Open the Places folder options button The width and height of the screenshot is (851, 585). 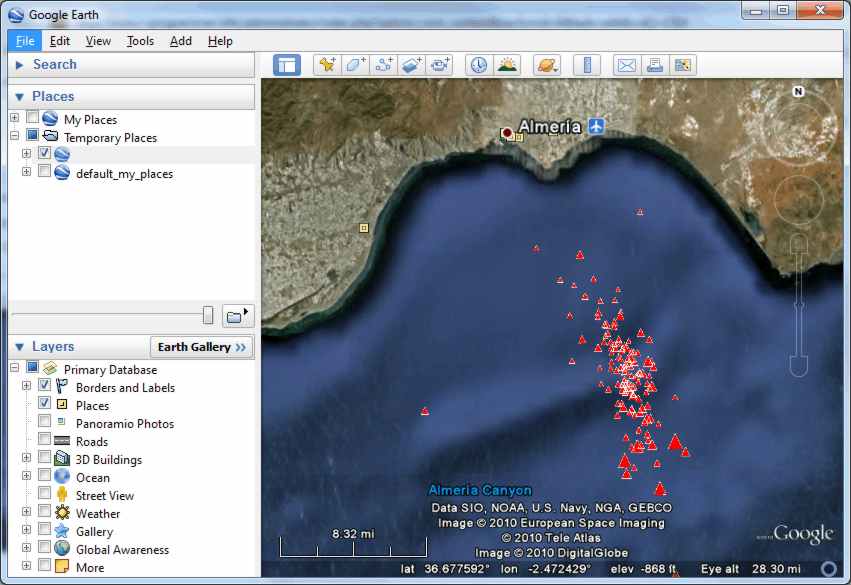point(238,316)
